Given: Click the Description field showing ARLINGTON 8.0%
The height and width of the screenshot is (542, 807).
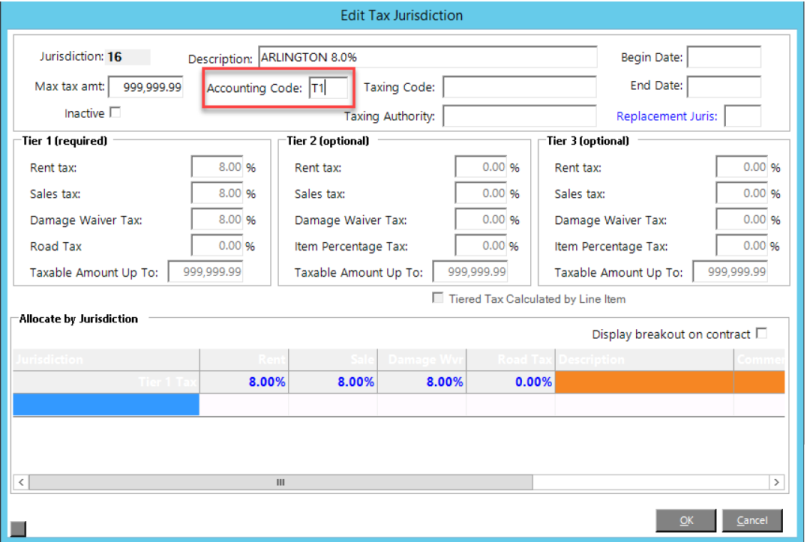Looking at the screenshot, I should tap(428, 57).
